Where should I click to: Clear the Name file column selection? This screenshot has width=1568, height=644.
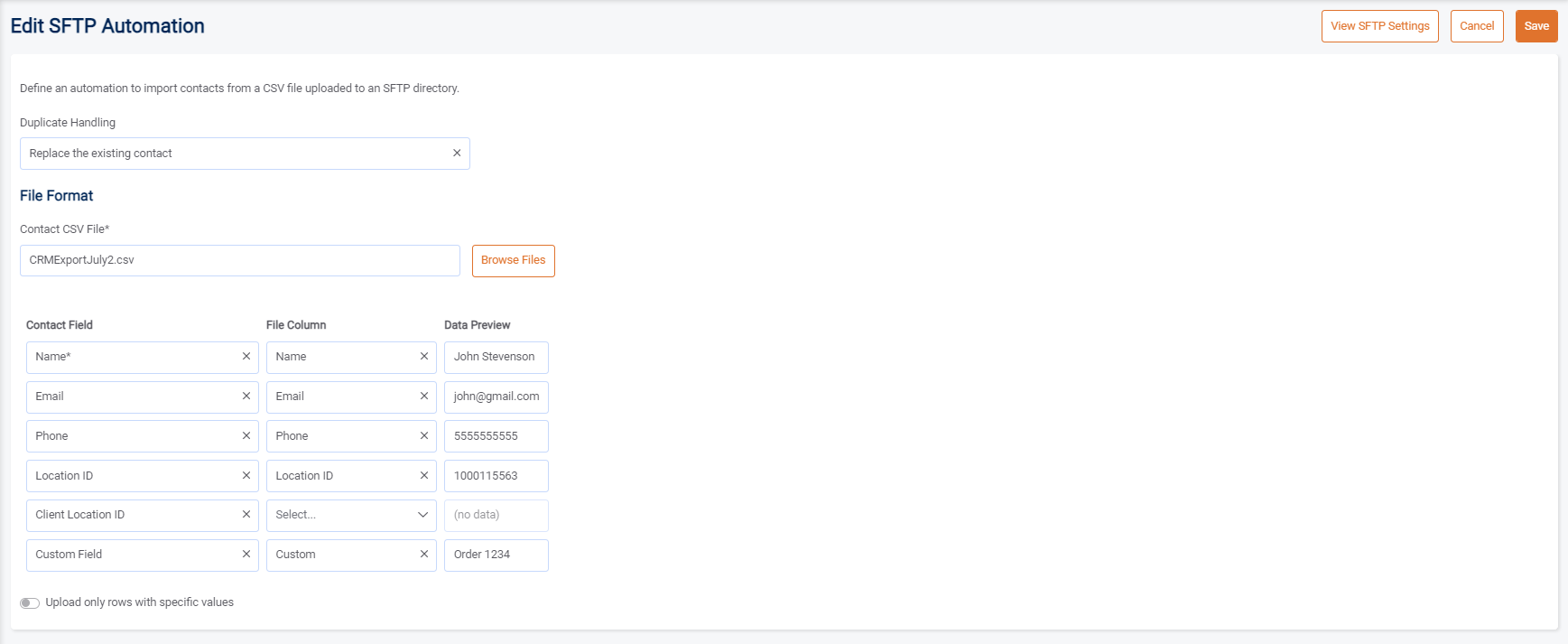tap(424, 357)
